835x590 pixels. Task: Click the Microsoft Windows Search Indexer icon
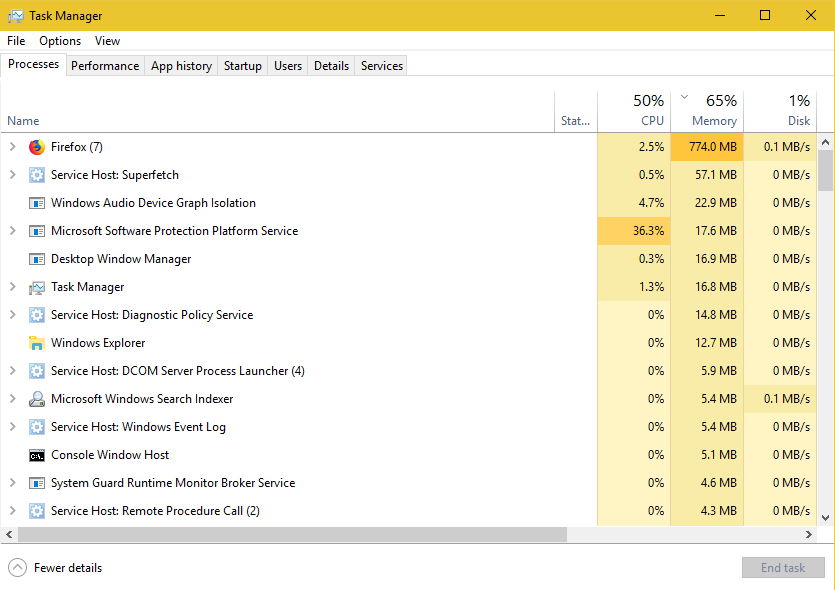coord(37,399)
